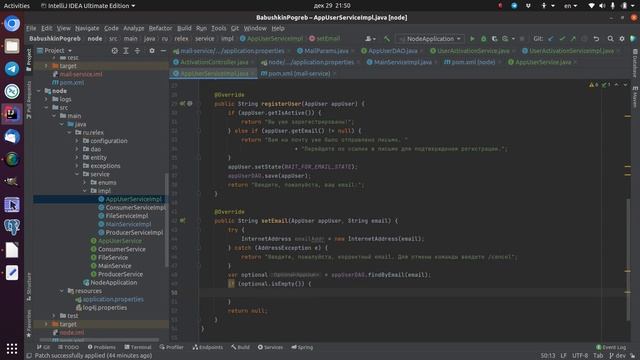Open the Spring tool window button

coord(302,347)
